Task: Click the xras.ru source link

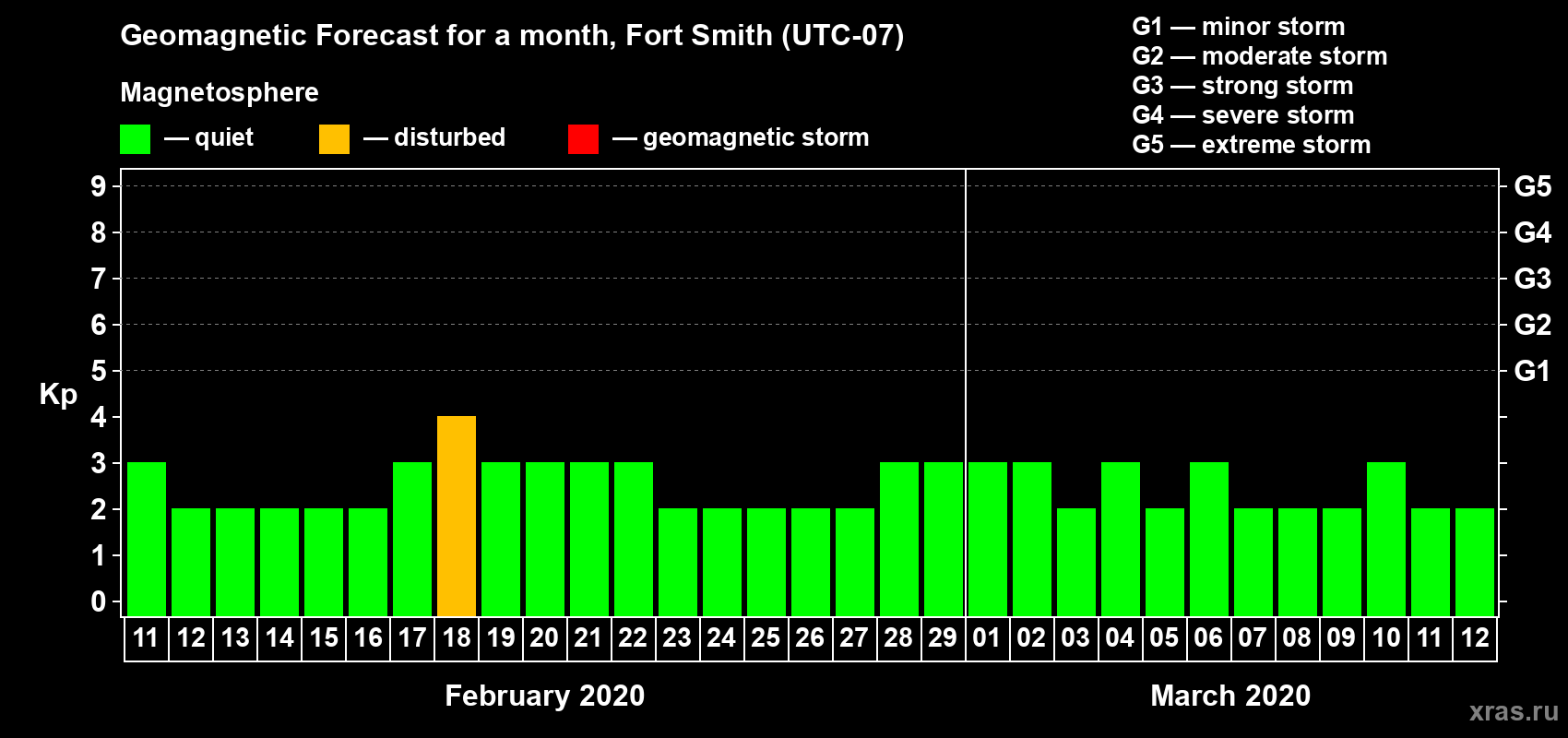Action: pos(1514,711)
